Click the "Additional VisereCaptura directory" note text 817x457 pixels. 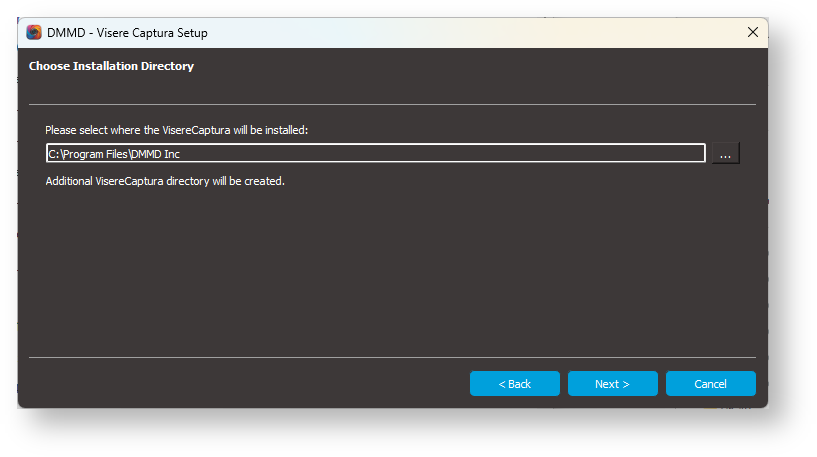165,182
